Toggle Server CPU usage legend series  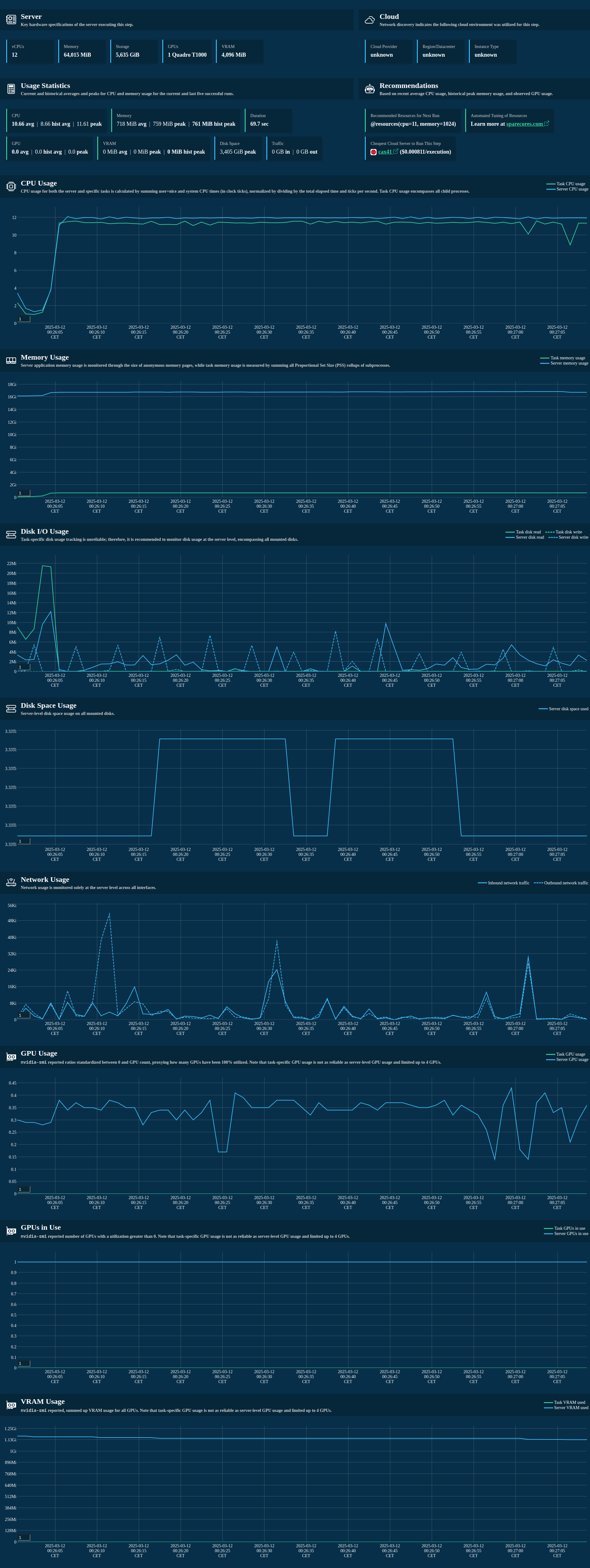[x=567, y=189]
